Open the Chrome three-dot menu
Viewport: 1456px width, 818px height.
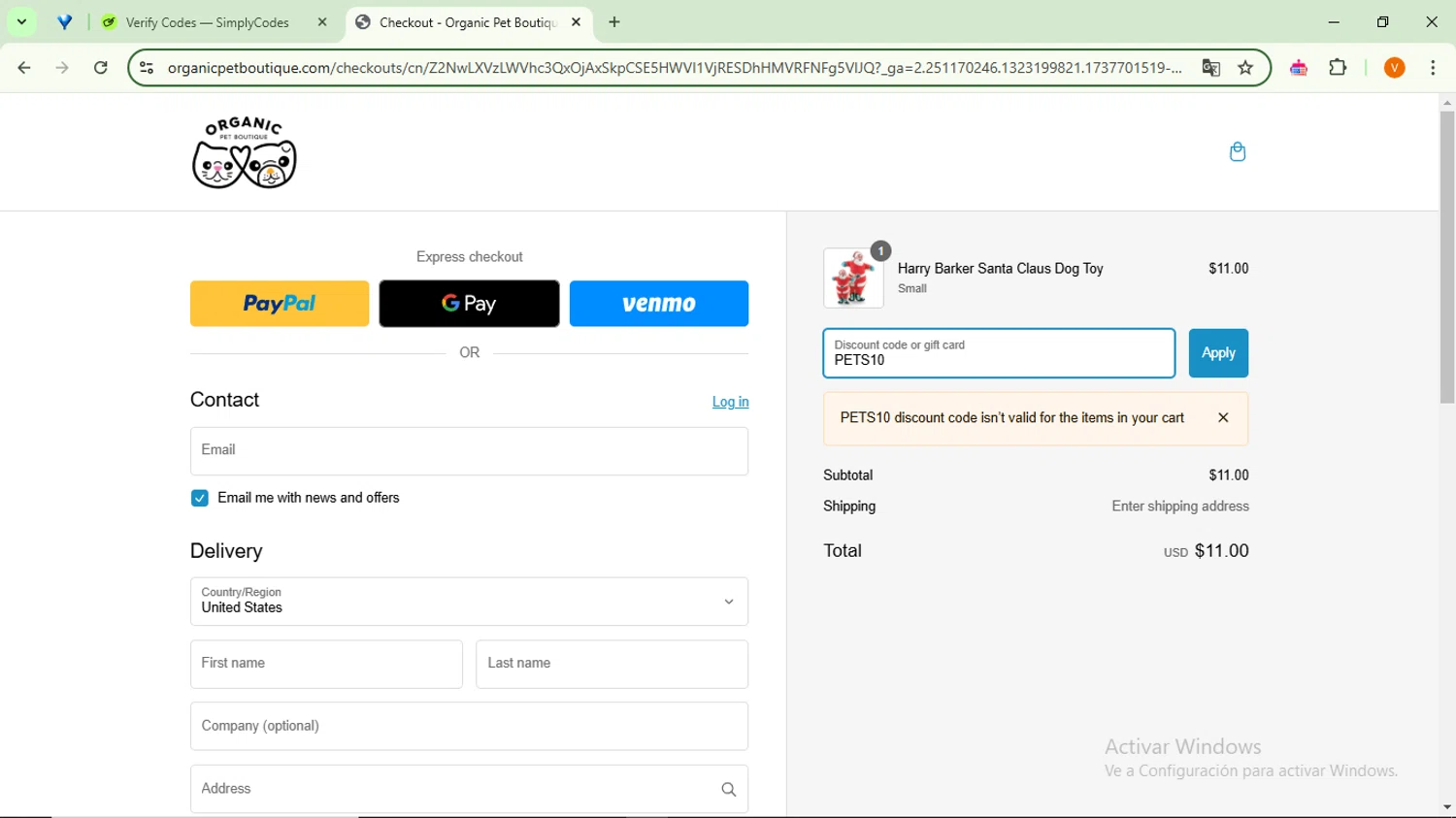(x=1433, y=68)
